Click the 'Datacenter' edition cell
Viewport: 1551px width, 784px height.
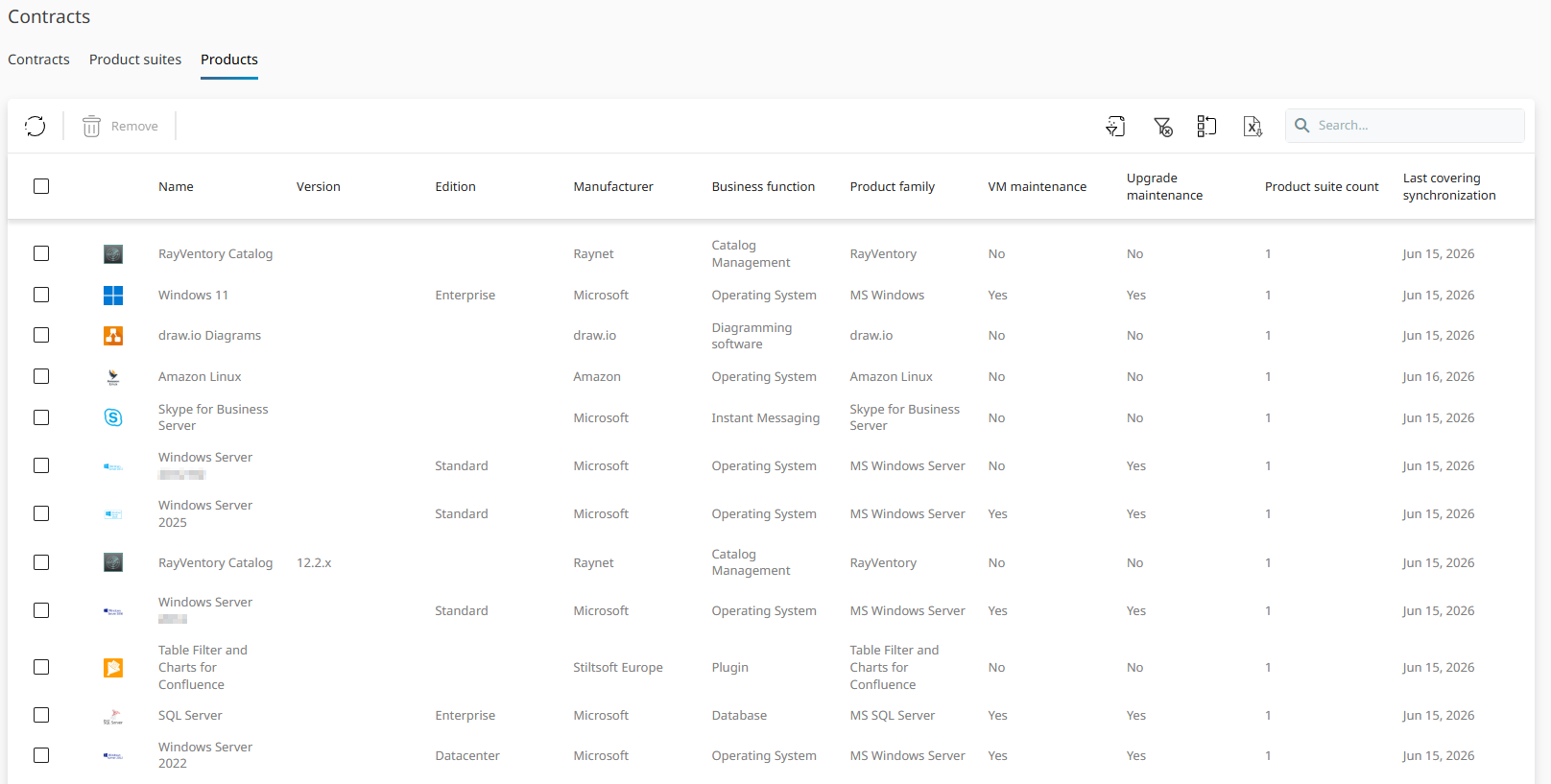point(467,756)
